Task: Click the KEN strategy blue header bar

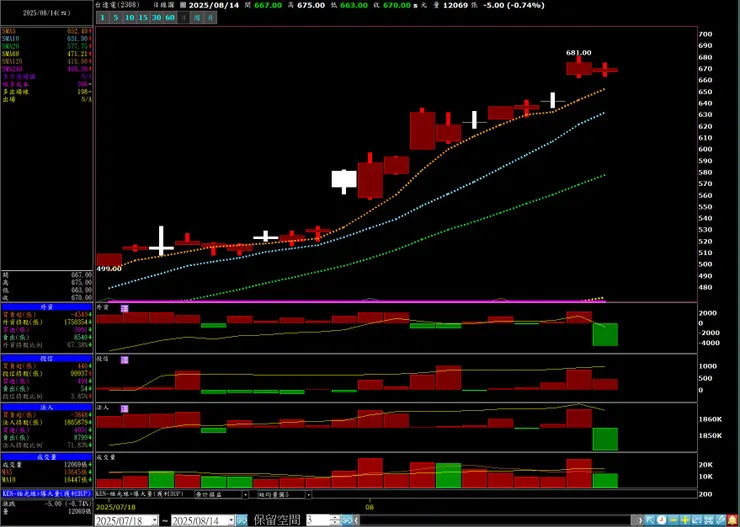Action: pos(47,494)
